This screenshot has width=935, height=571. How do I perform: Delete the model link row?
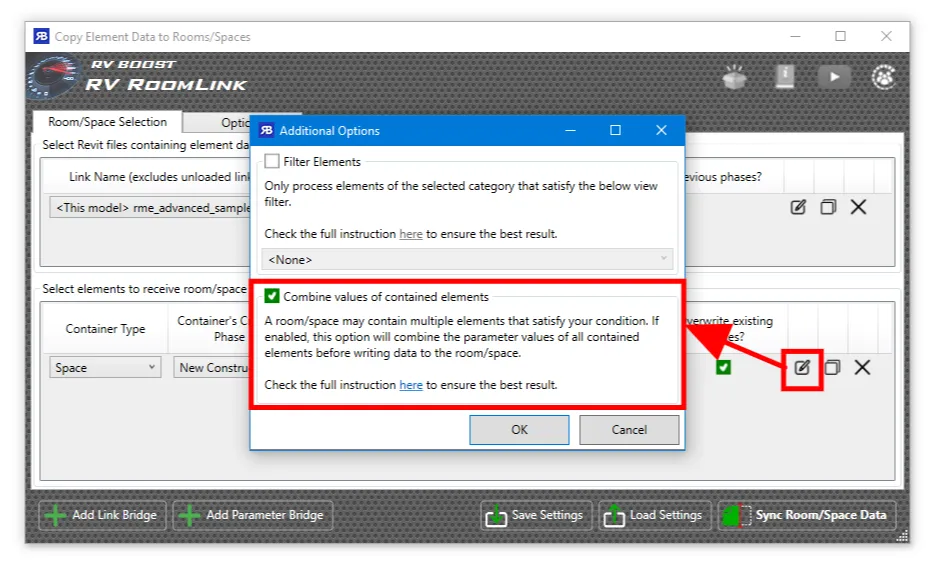(x=859, y=207)
